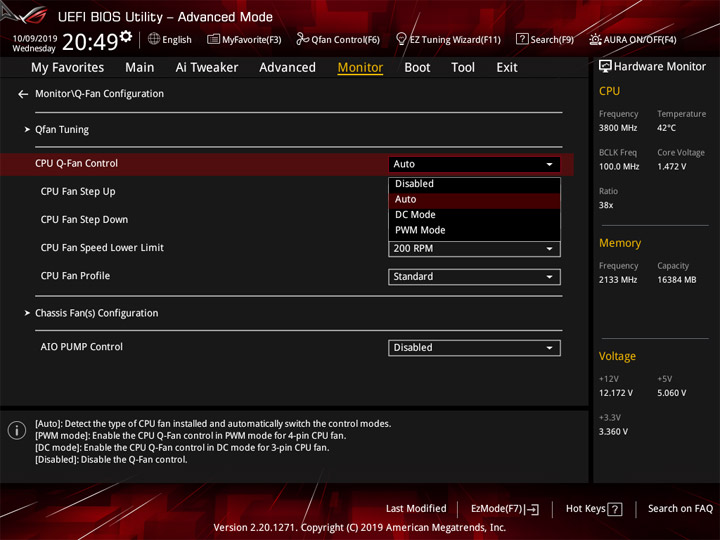Switch to the Boot tab
Screen dimensions: 720x540
[417, 68]
